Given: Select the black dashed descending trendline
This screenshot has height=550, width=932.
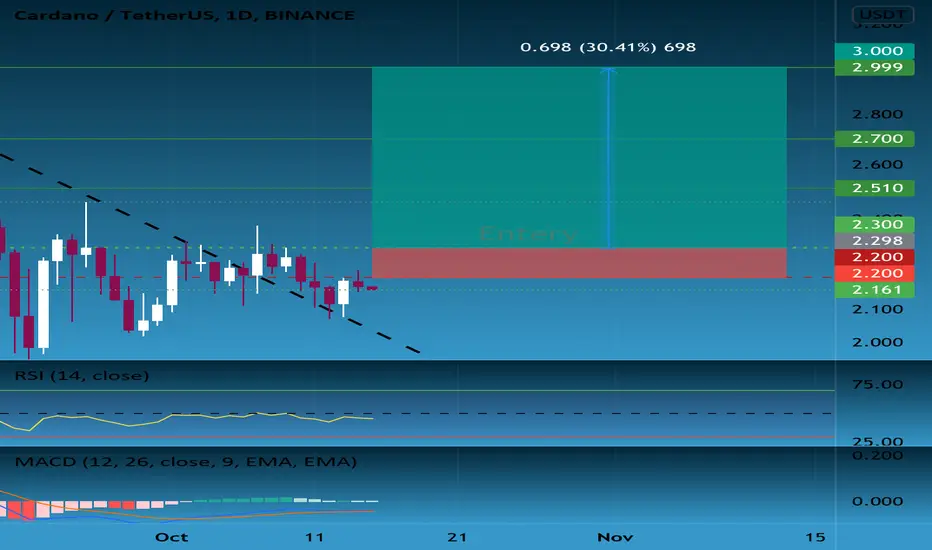Looking at the screenshot, I should tap(209, 254).
